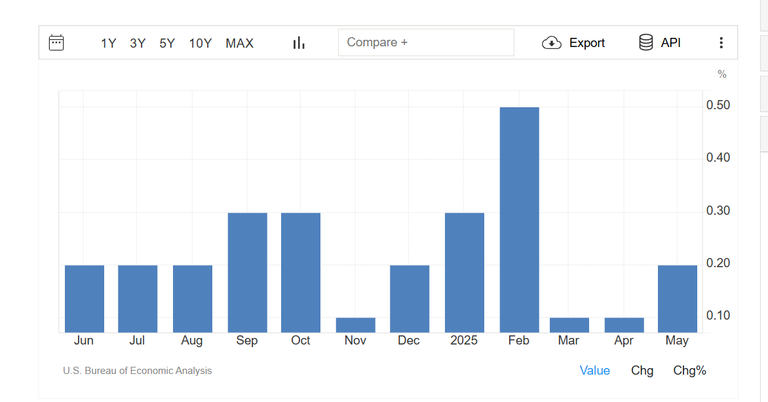
Task: Click the Feb bar at 0.50
Action: click(519, 220)
